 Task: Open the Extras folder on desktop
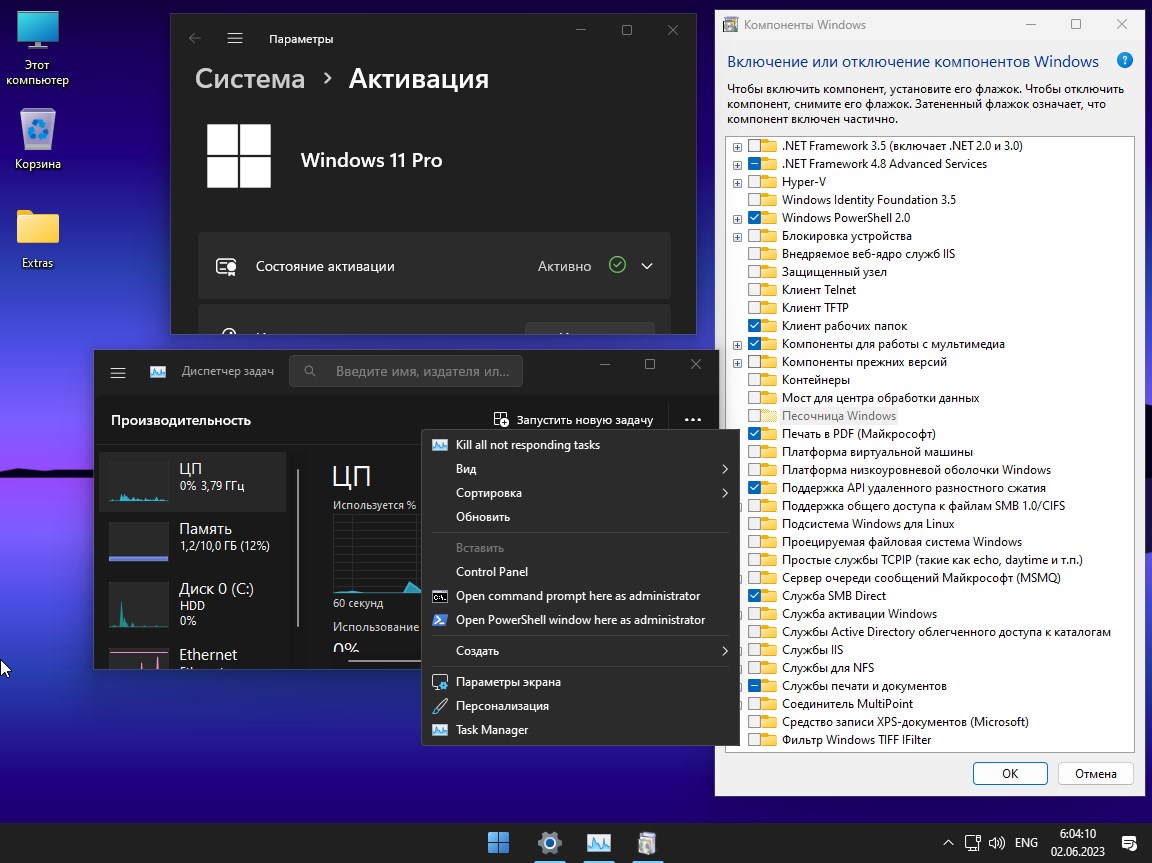(38, 230)
